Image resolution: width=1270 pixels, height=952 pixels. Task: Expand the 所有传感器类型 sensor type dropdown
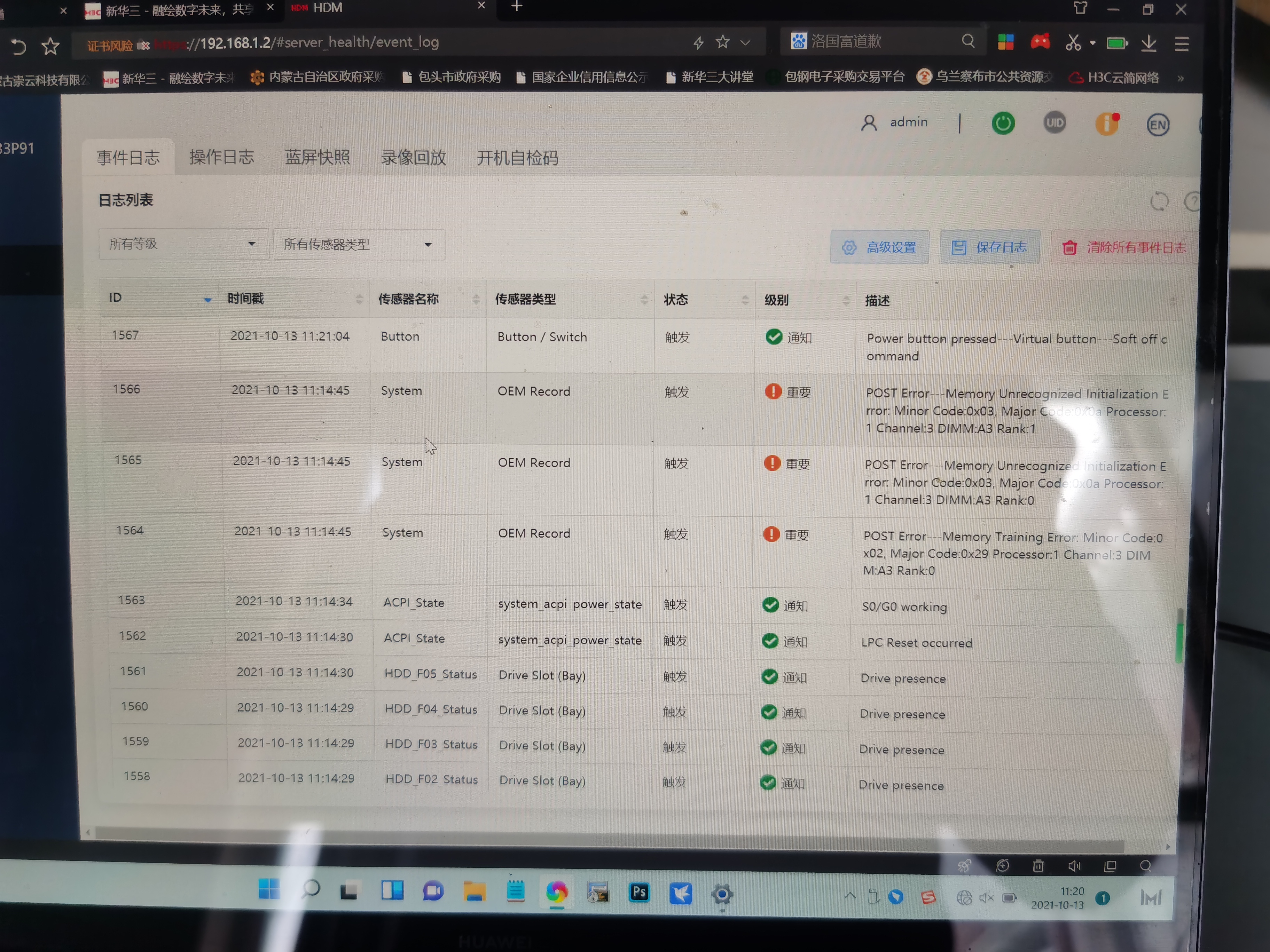coord(358,245)
